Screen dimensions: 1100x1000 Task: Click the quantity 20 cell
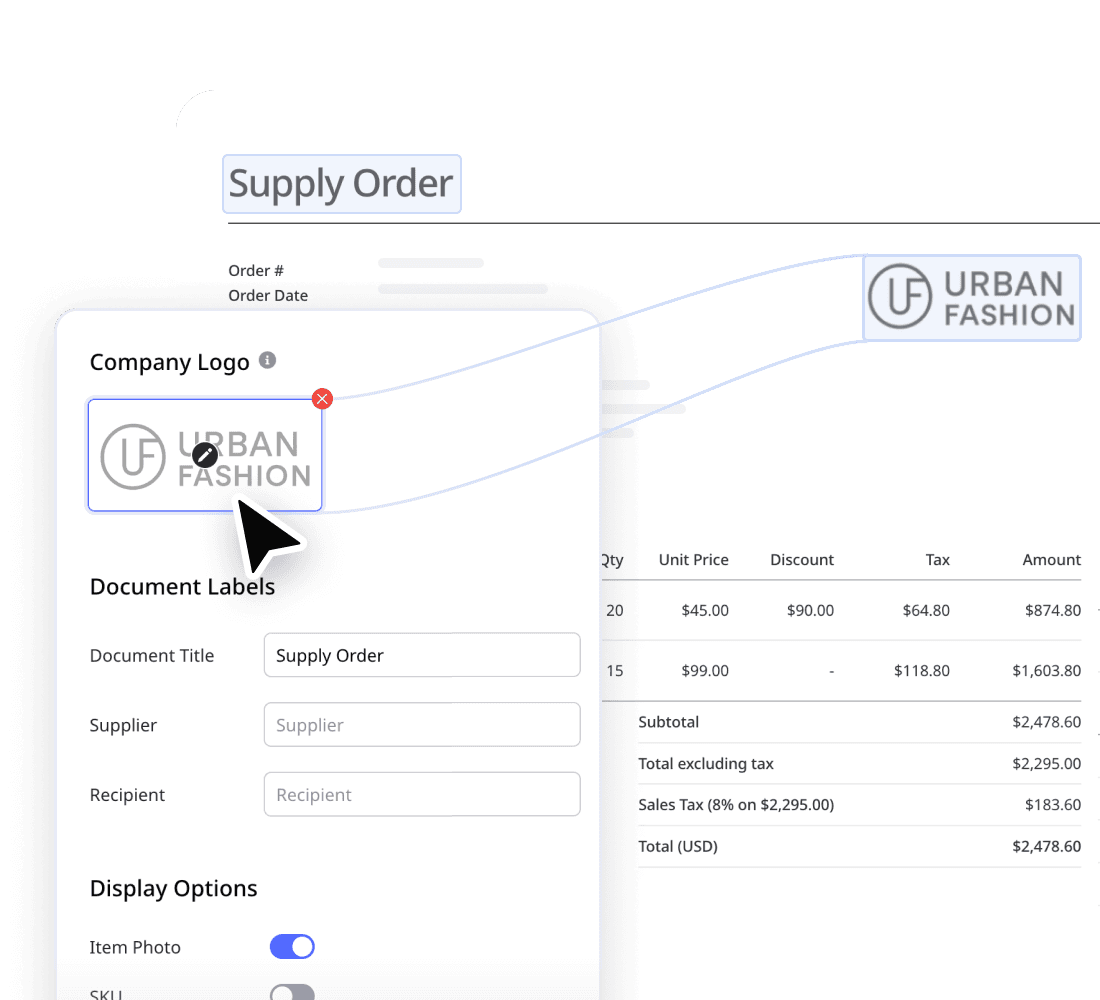coord(615,611)
